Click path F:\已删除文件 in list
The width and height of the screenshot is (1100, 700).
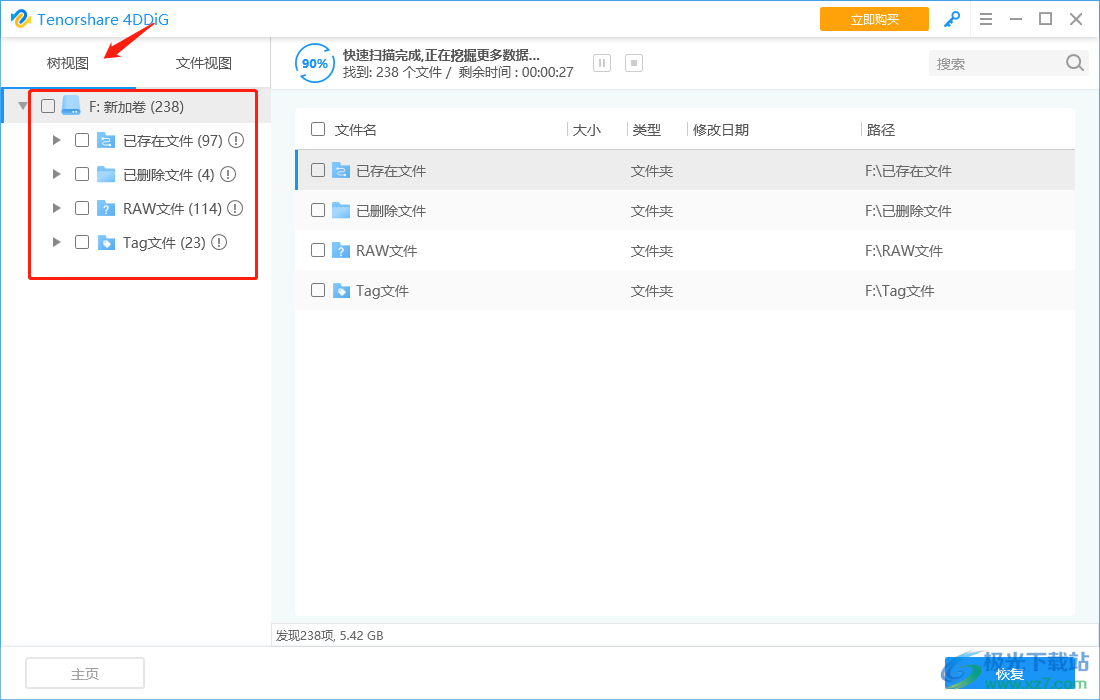tap(908, 211)
